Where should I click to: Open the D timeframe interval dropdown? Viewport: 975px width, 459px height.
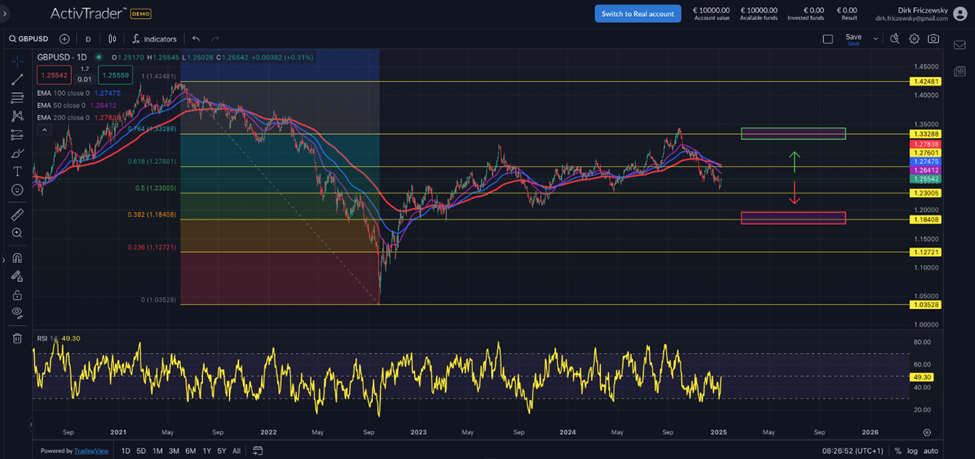coord(88,39)
